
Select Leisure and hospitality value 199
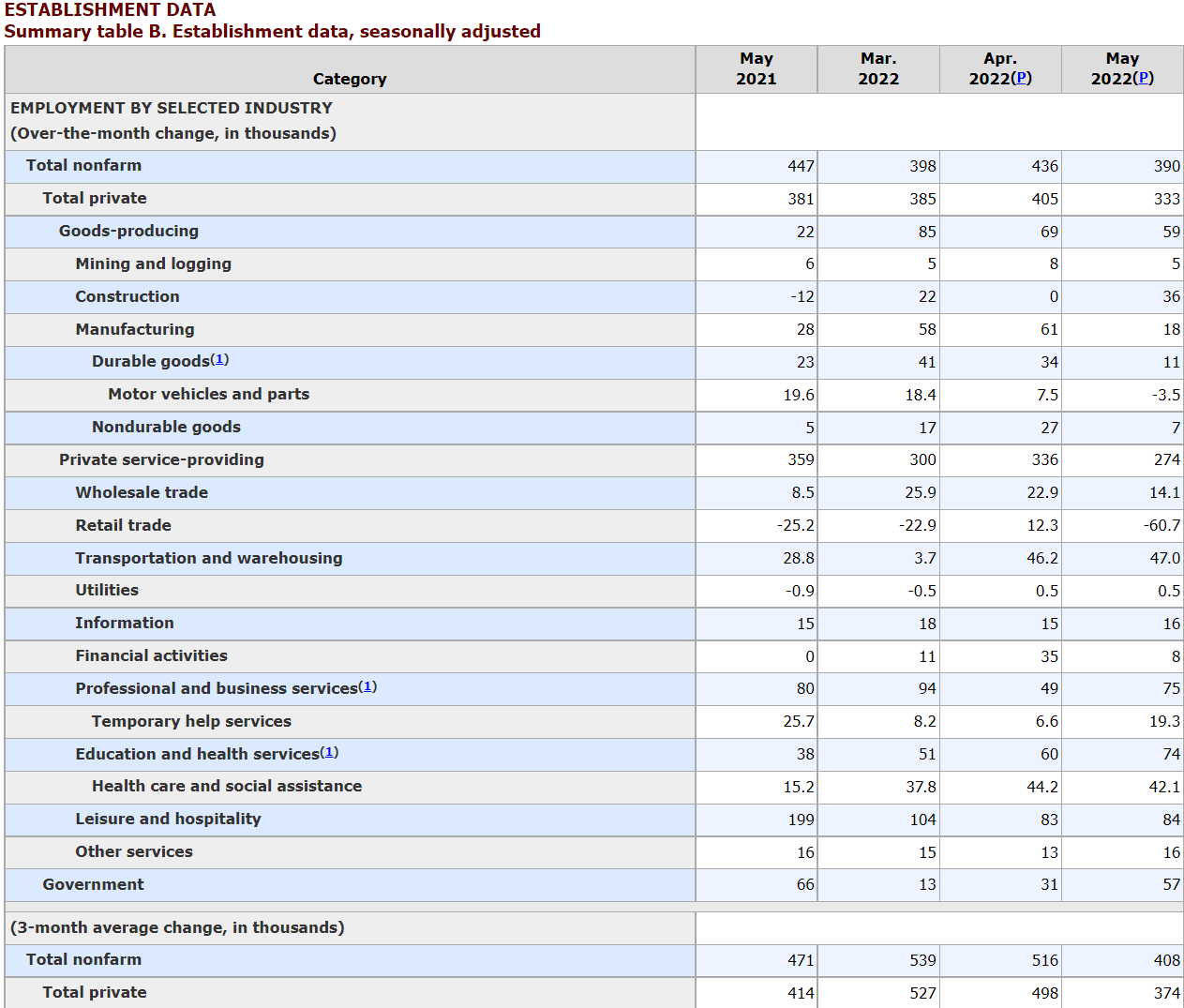tap(801, 820)
